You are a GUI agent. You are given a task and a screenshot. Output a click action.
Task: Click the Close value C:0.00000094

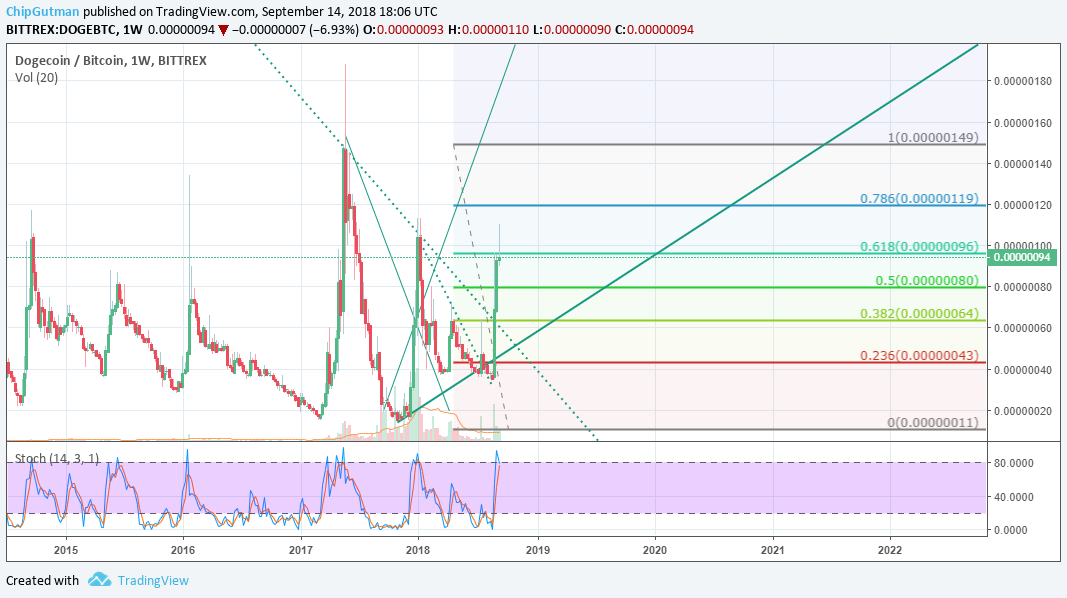coord(654,30)
